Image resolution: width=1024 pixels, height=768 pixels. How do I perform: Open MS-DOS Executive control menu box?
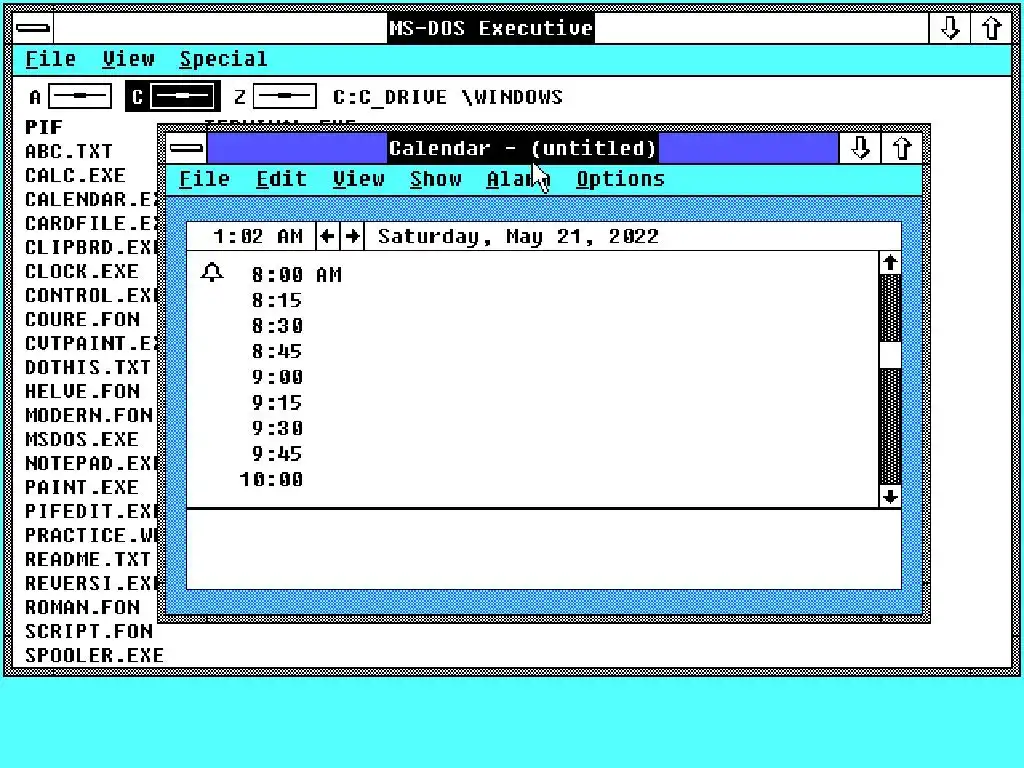(33, 28)
